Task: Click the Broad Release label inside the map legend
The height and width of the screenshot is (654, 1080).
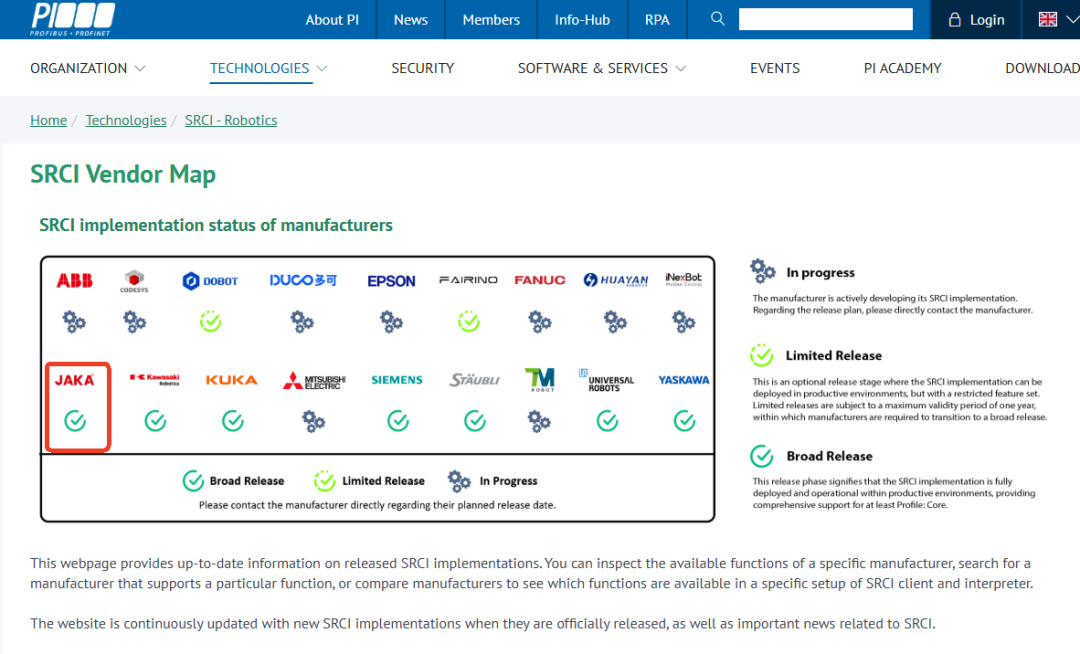Action: click(247, 481)
